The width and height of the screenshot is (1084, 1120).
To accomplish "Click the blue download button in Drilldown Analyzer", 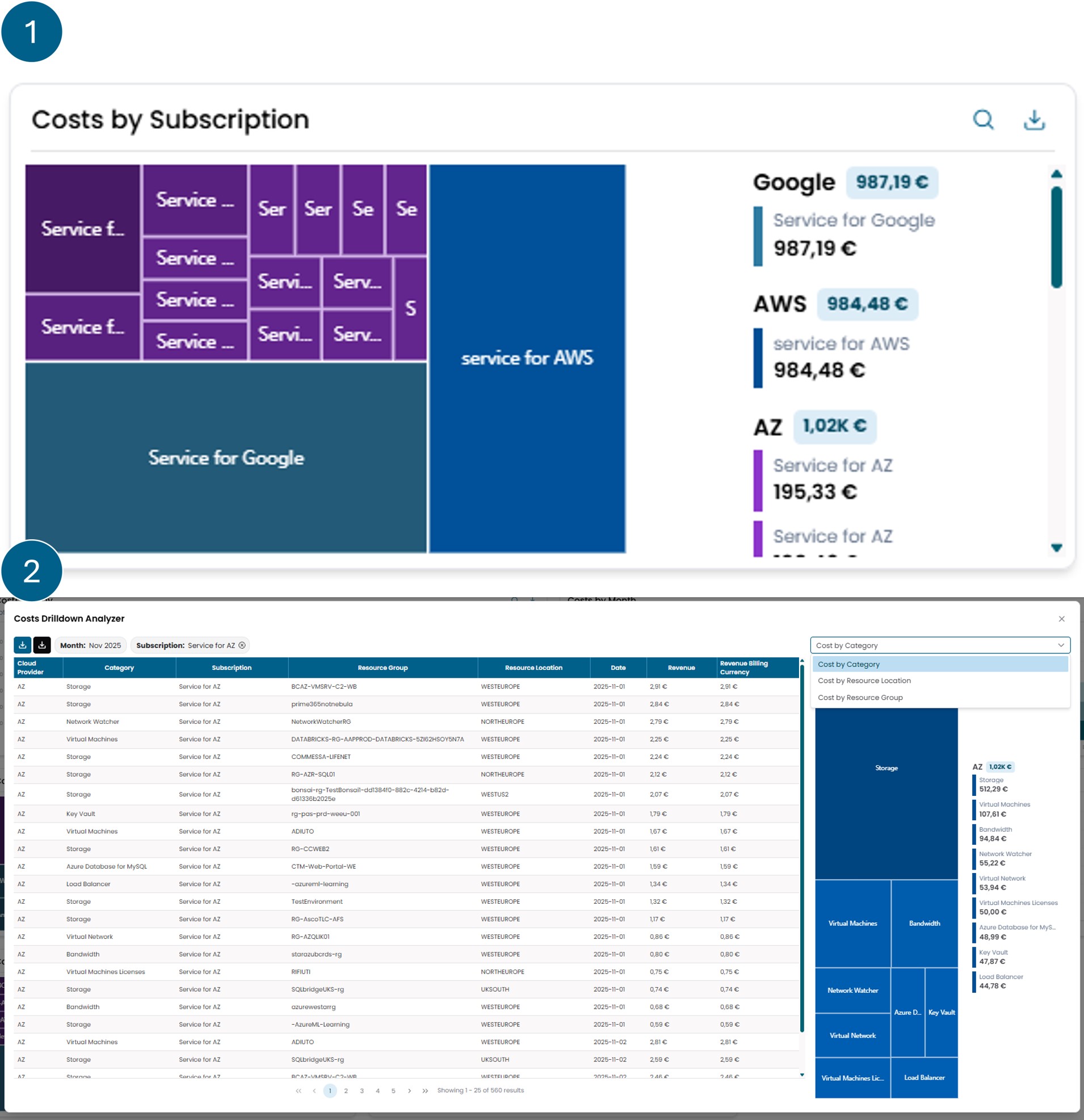I will [22, 645].
